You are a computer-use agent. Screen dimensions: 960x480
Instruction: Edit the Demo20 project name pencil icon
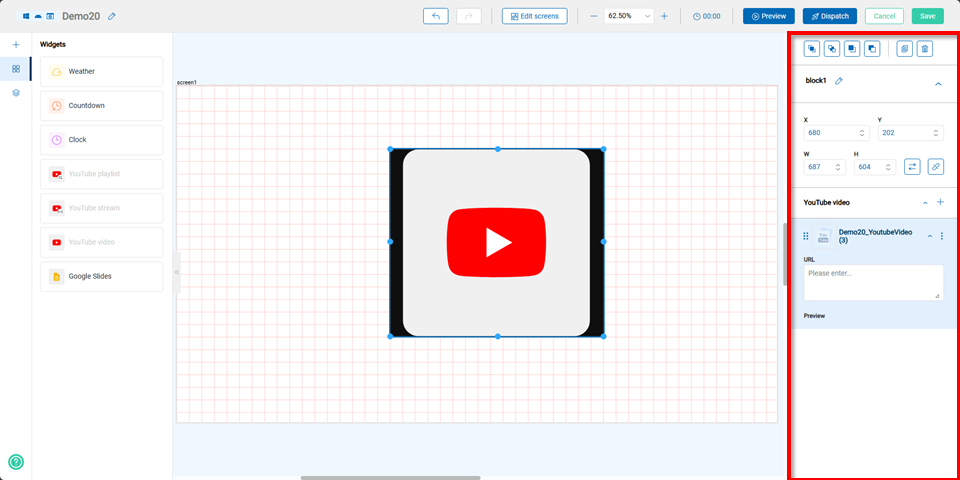point(112,17)
